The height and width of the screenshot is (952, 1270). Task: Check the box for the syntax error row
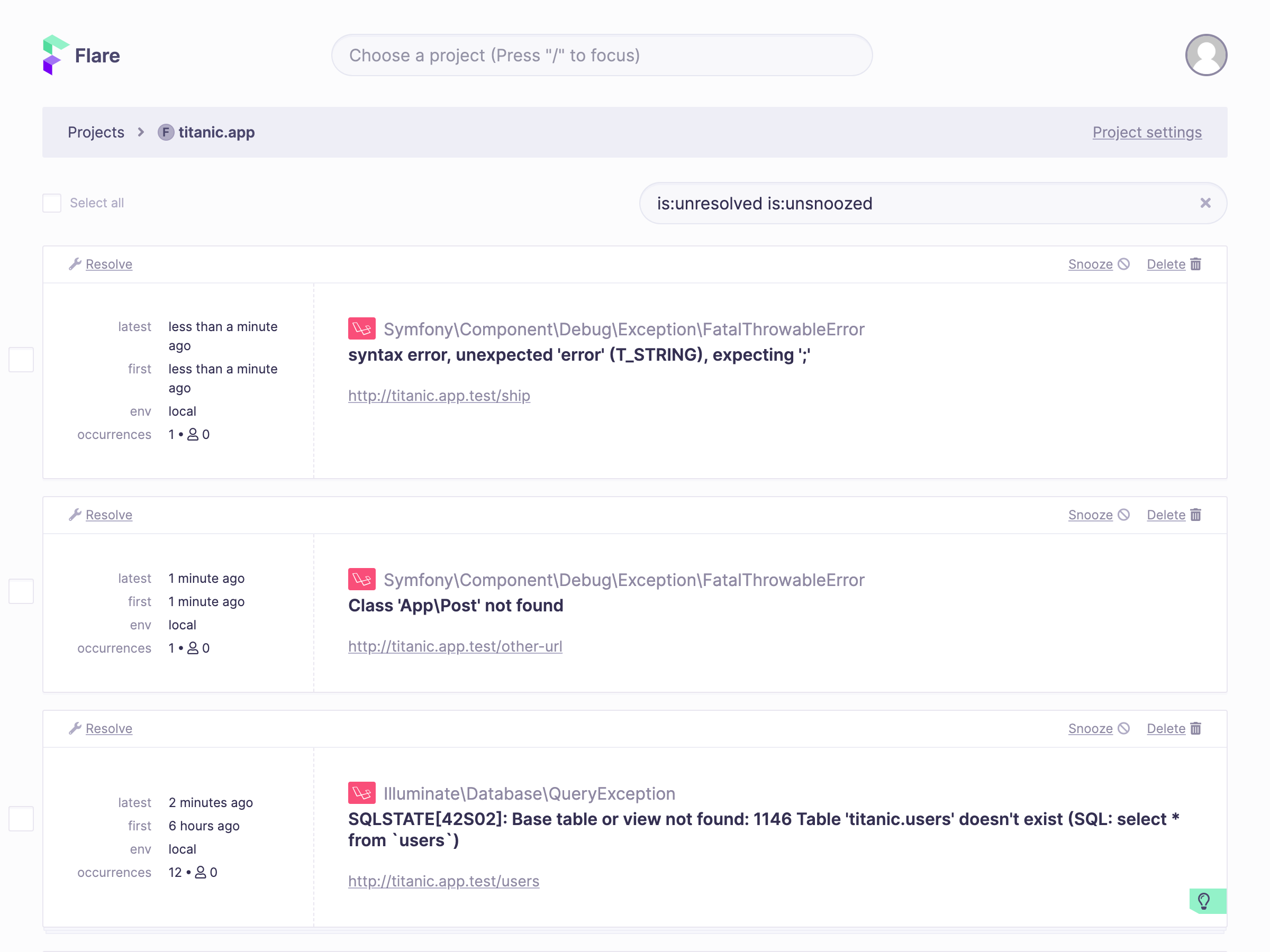point(21,360)
